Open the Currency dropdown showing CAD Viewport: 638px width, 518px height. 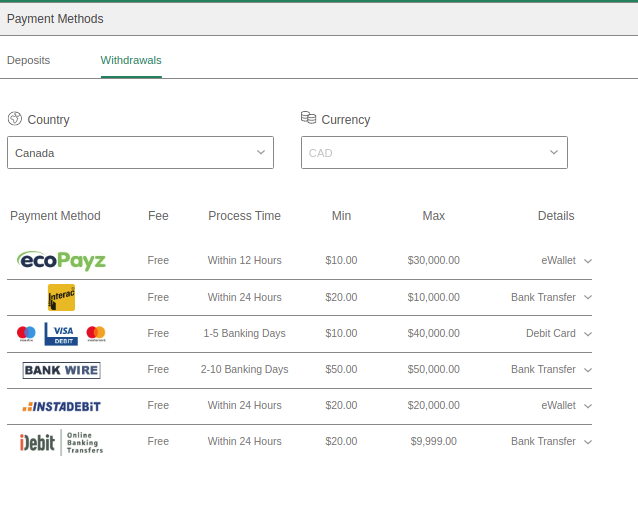pyautogui.click(x=434, y=153)
